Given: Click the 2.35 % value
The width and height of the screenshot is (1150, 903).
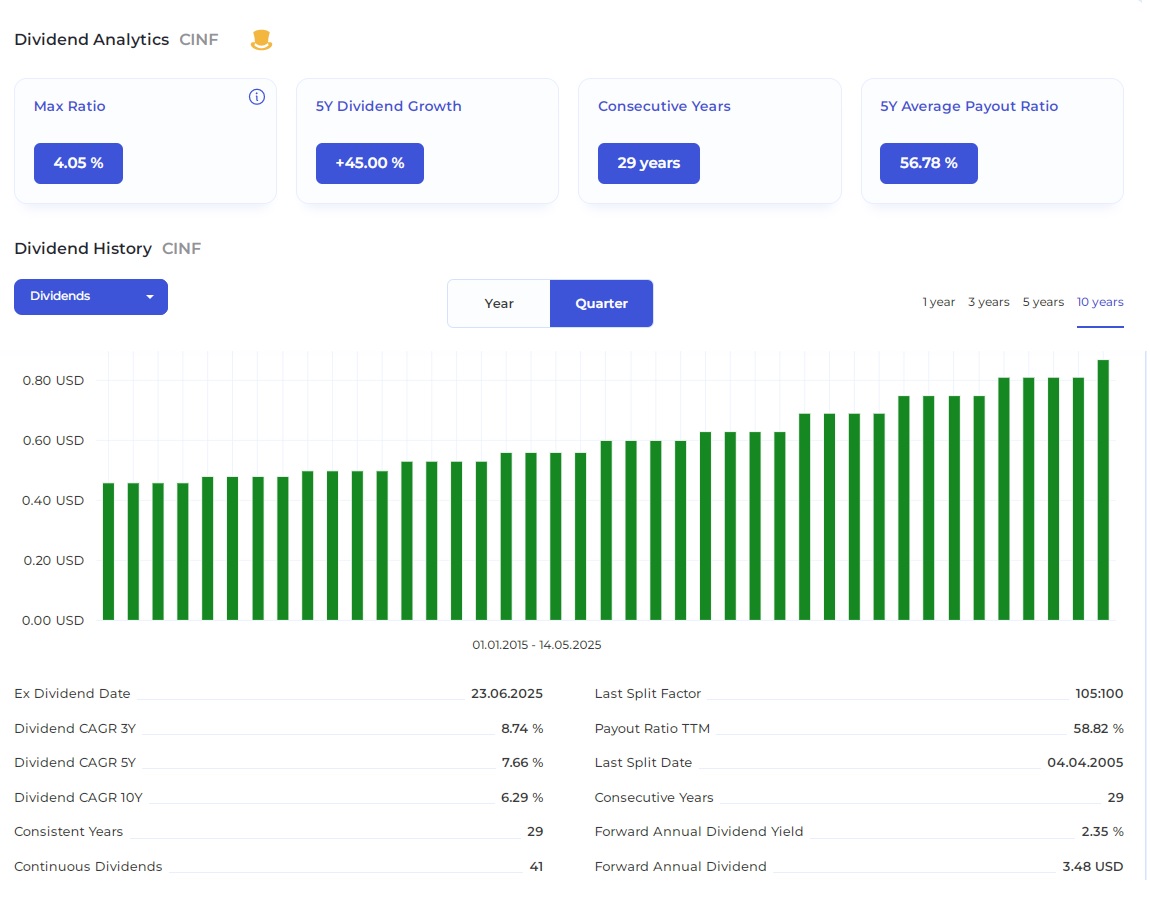Looking at the screenshot, I should point(1102,832).
